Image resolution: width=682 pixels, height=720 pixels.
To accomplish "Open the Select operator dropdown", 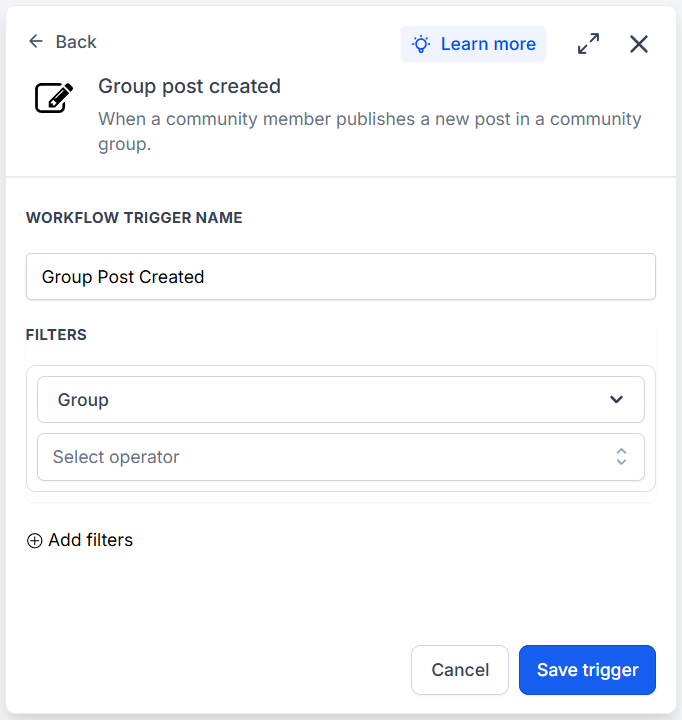I will pos(341,457).
